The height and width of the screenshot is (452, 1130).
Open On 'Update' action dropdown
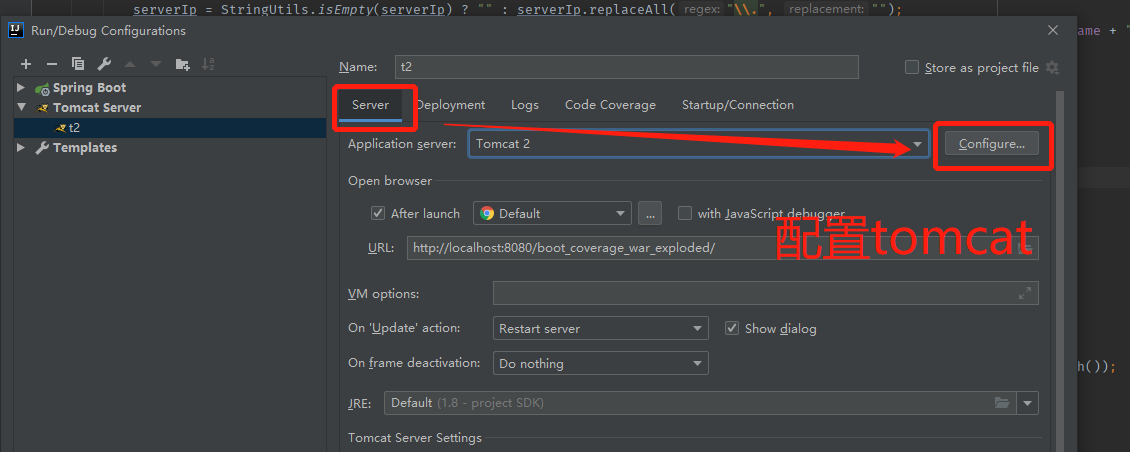[600, 328]
